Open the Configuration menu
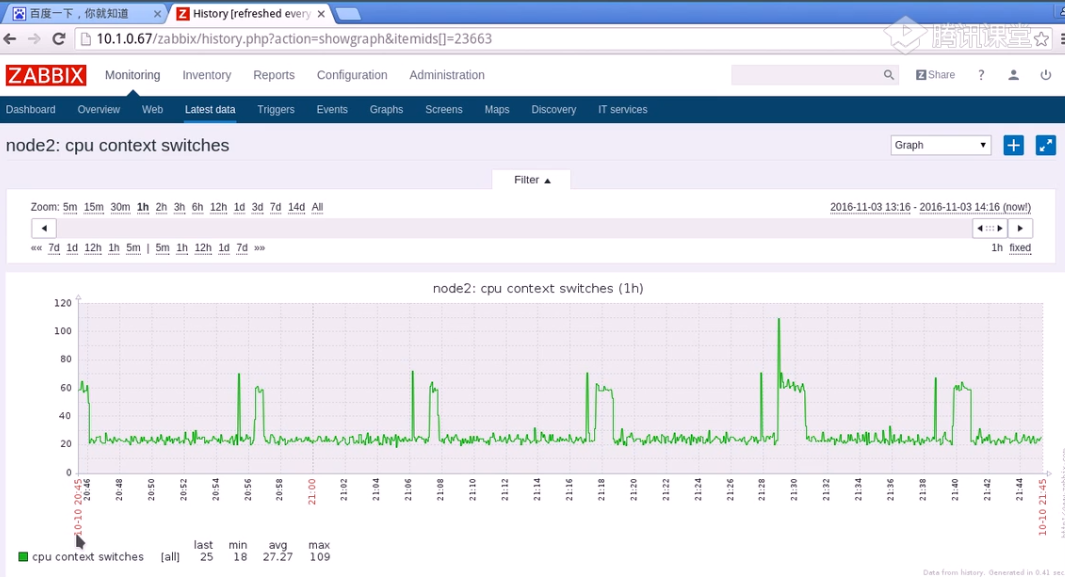 (x=352, y=75)
